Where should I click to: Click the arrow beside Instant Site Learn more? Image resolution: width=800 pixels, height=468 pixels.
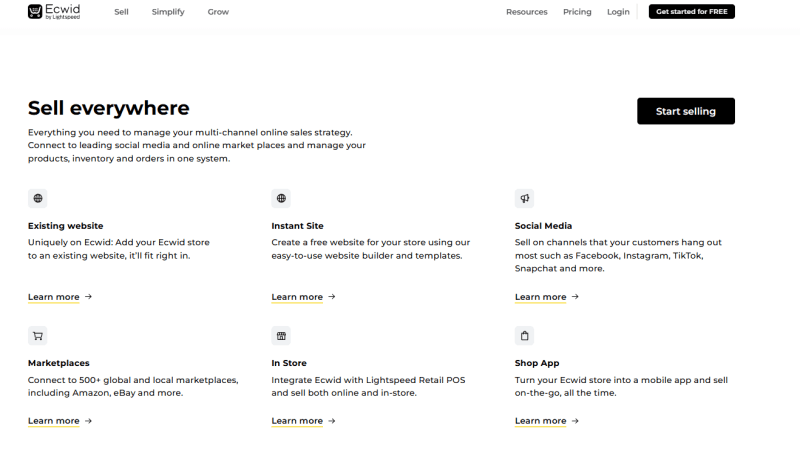332,297
